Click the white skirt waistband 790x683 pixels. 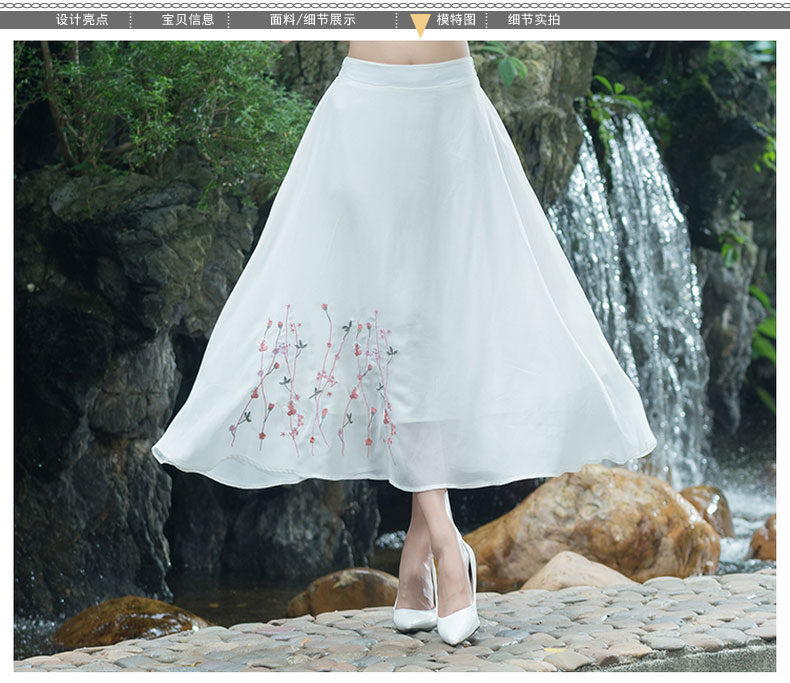point(407,72)
